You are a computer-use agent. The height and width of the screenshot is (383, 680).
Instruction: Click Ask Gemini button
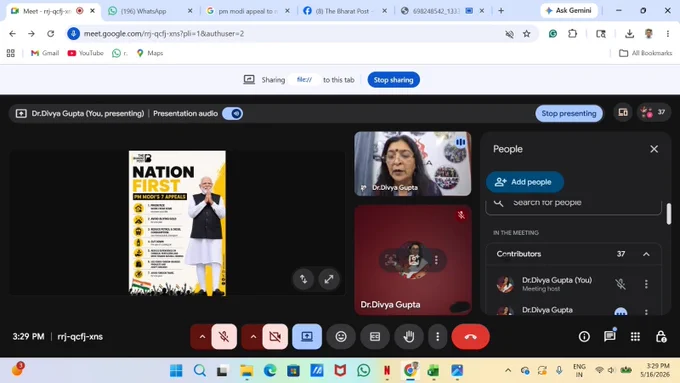pyautogui.click(x=569, y=10)
